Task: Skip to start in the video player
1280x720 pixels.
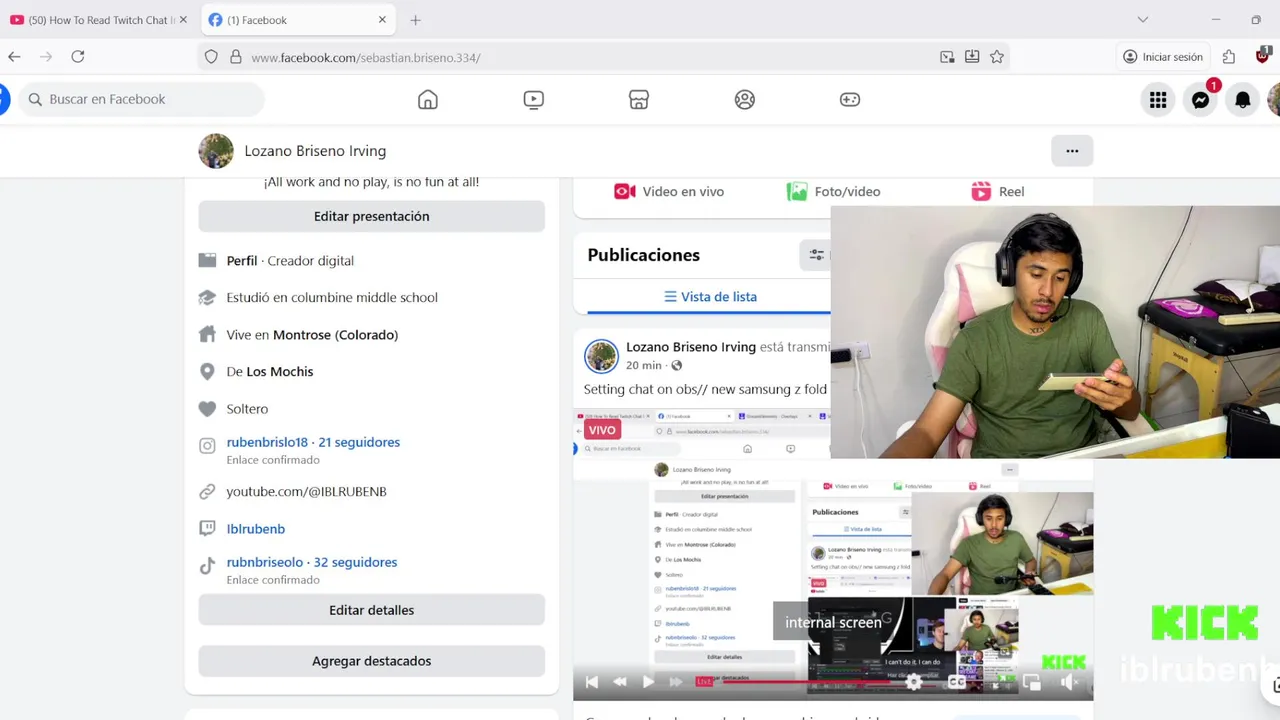Action: tap(592, 682)
